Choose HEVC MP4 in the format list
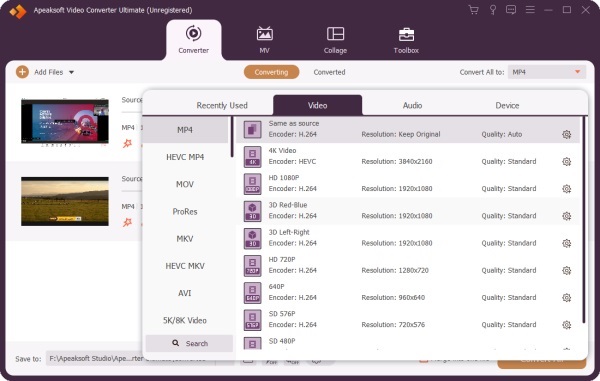This screenshot has width=600, height=381. coord(185,157)
